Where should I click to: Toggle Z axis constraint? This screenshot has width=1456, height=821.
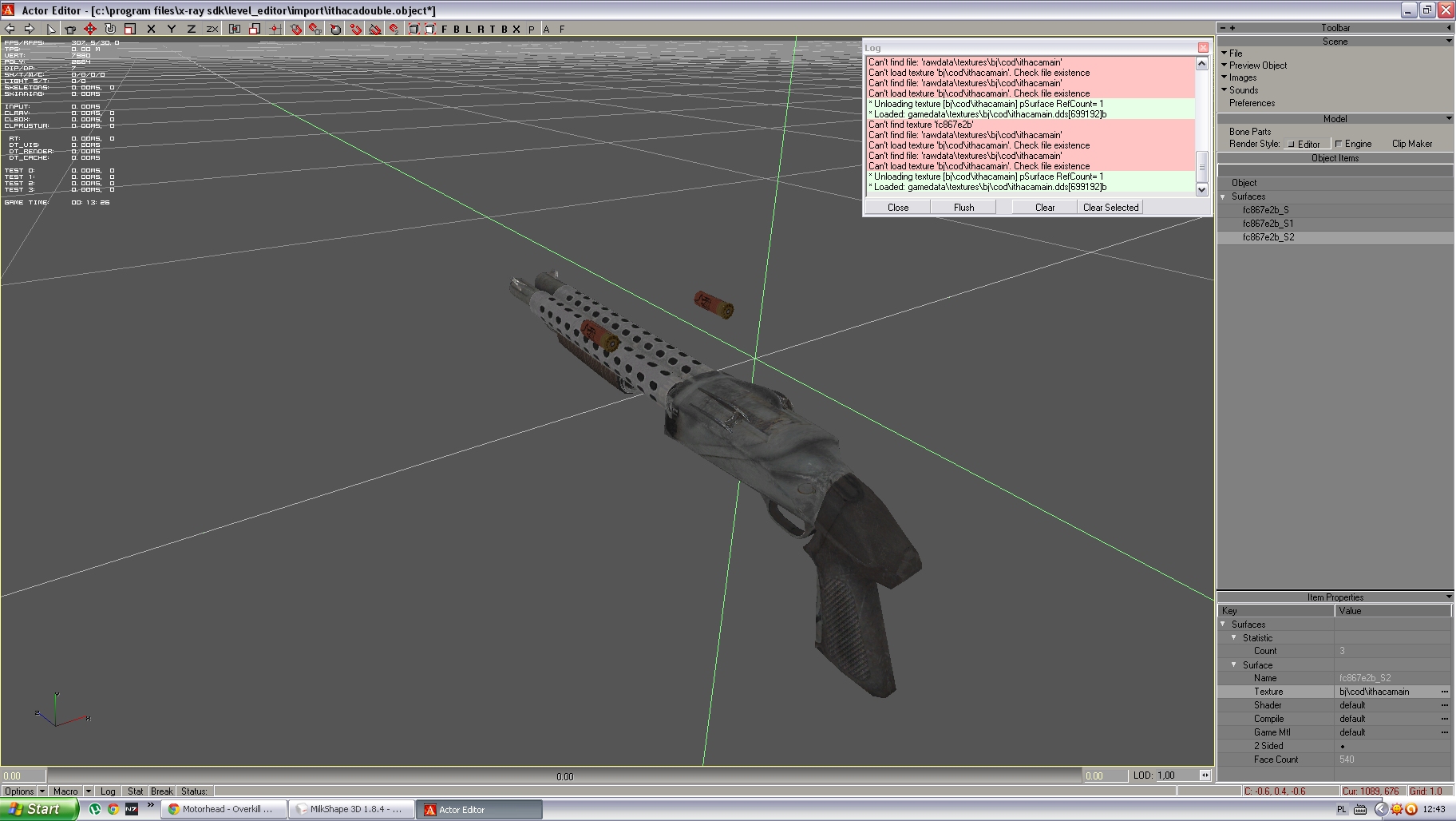(x=191, y=29)
